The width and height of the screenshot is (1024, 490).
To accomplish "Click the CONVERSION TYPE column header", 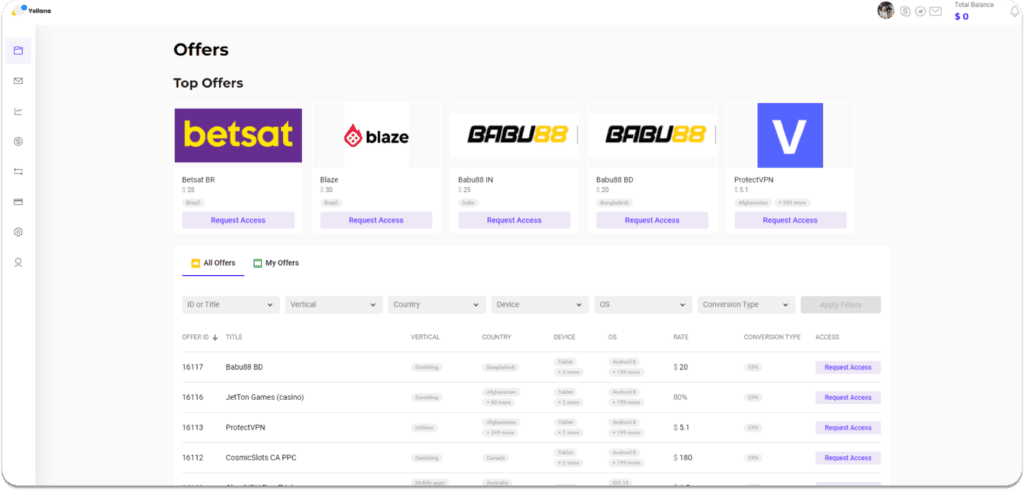I will click(x=772, y=337).
